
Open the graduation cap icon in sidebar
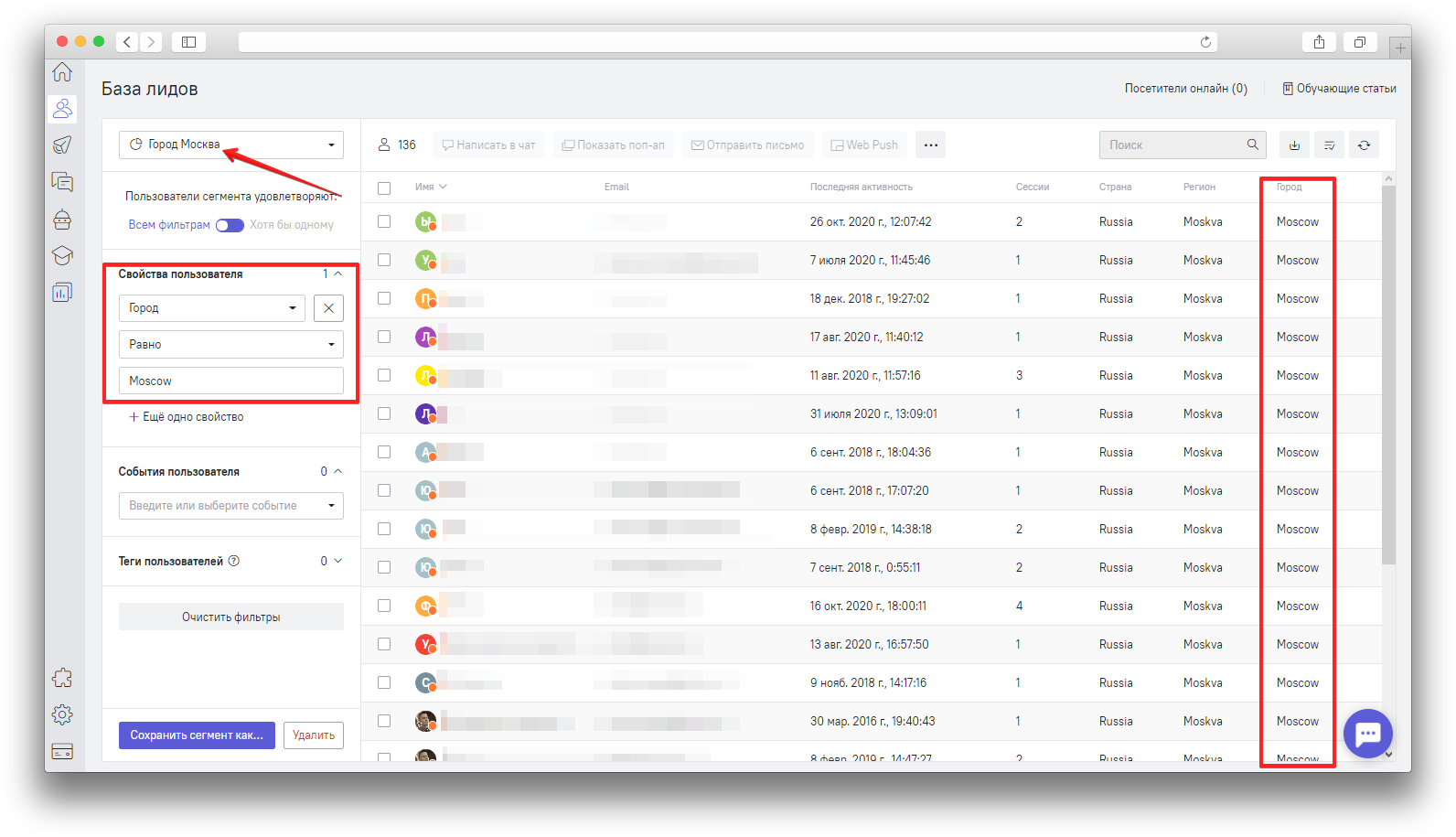[62, 255]
